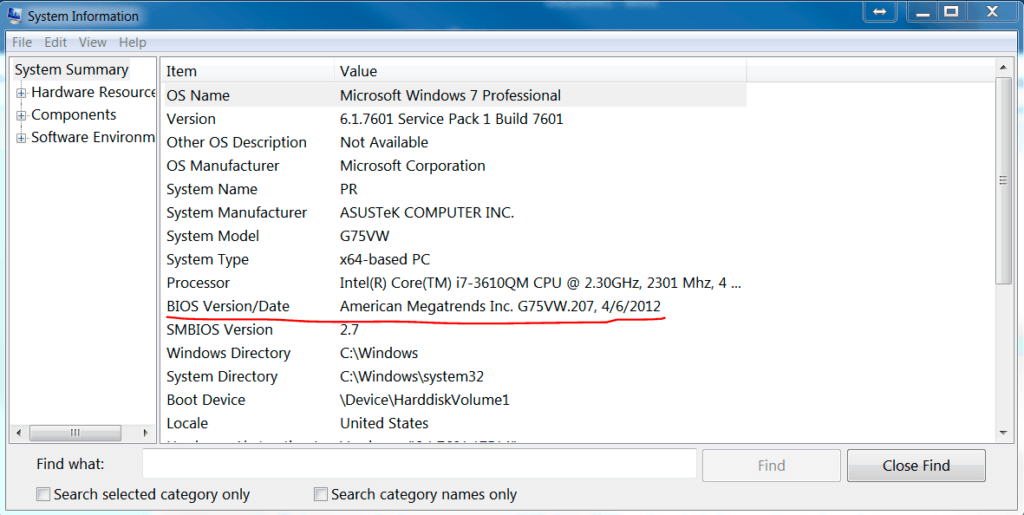Open the Edit menu
The image size is (1024, 515).
(56, 42)
